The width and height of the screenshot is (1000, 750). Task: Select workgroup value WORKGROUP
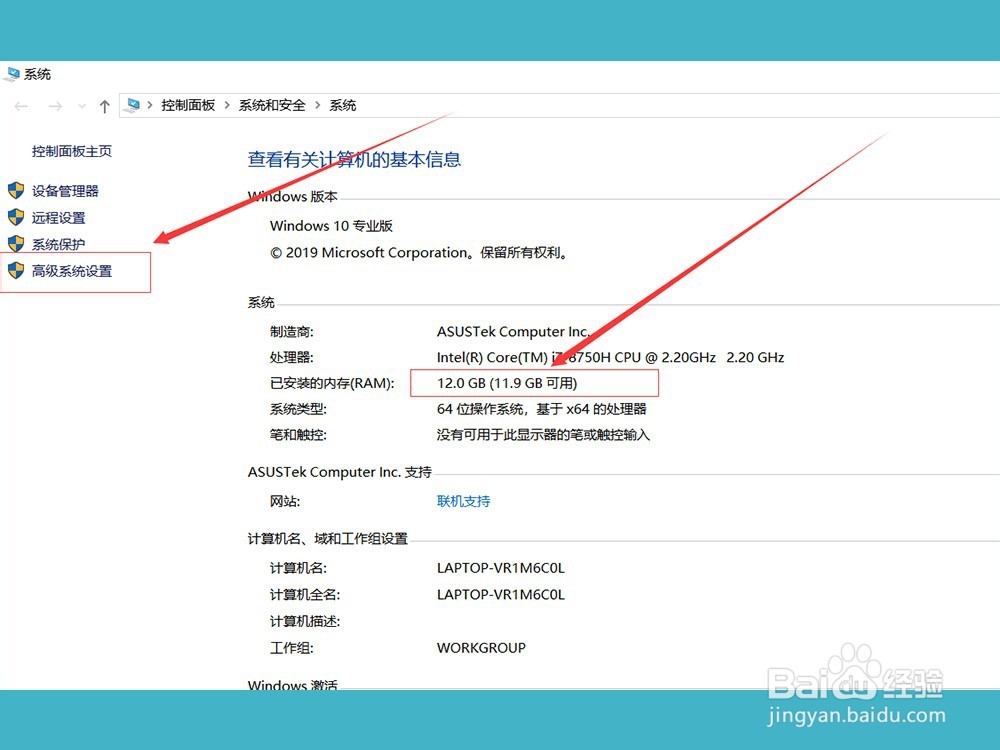482,648
